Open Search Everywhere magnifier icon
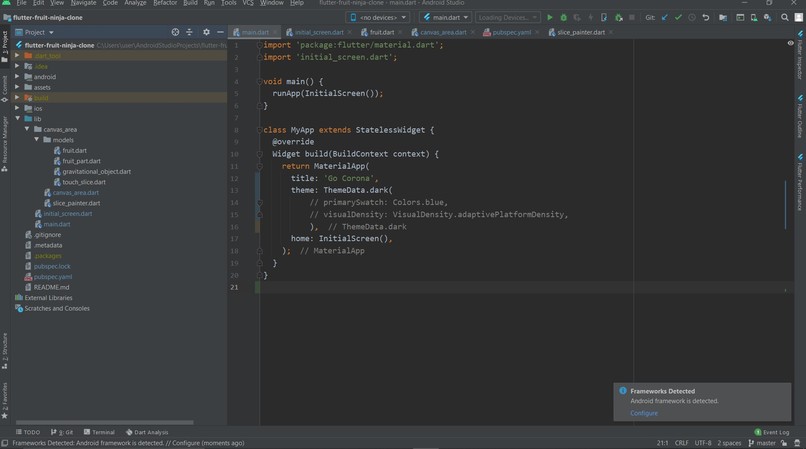The height and width of the screenshot is (449, 806). tap(784, 17)
